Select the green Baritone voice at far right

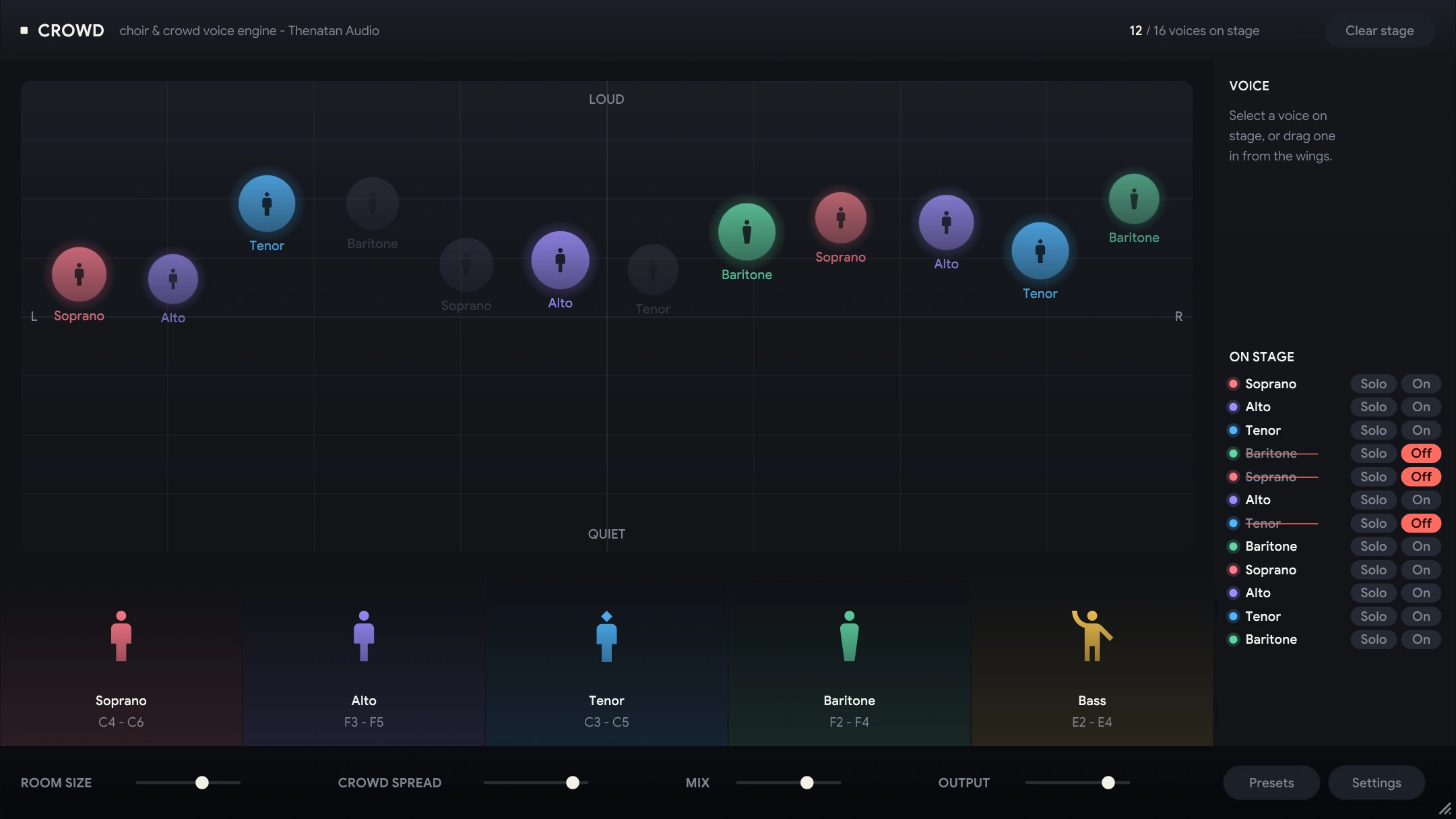point(1134,199)
